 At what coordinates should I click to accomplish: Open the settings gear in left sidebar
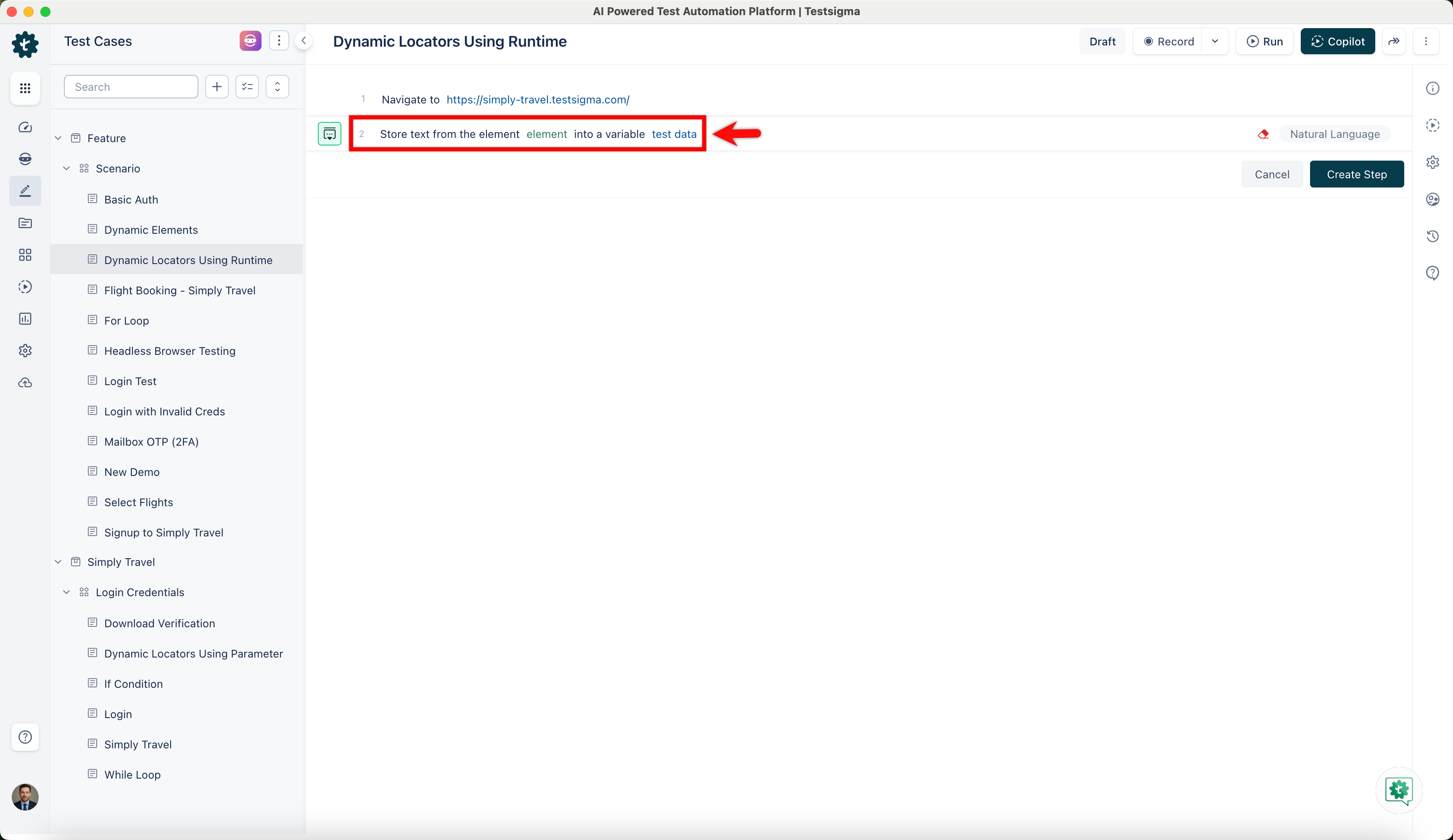[25, 351]
